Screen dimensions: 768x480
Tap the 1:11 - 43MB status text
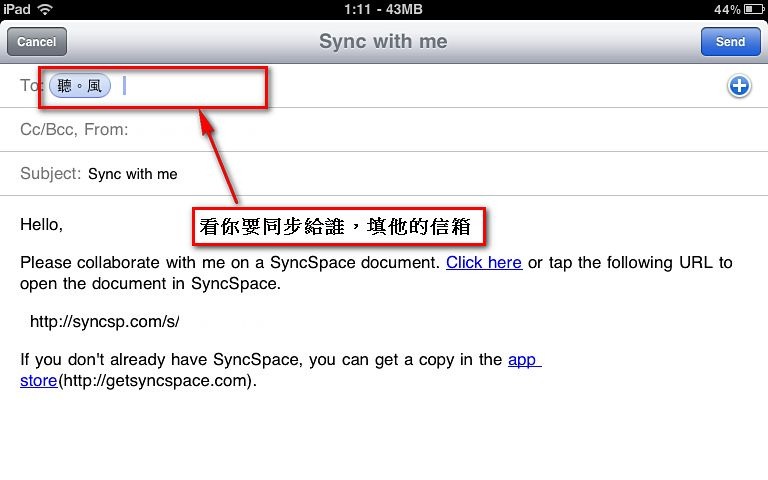(383, 9)
